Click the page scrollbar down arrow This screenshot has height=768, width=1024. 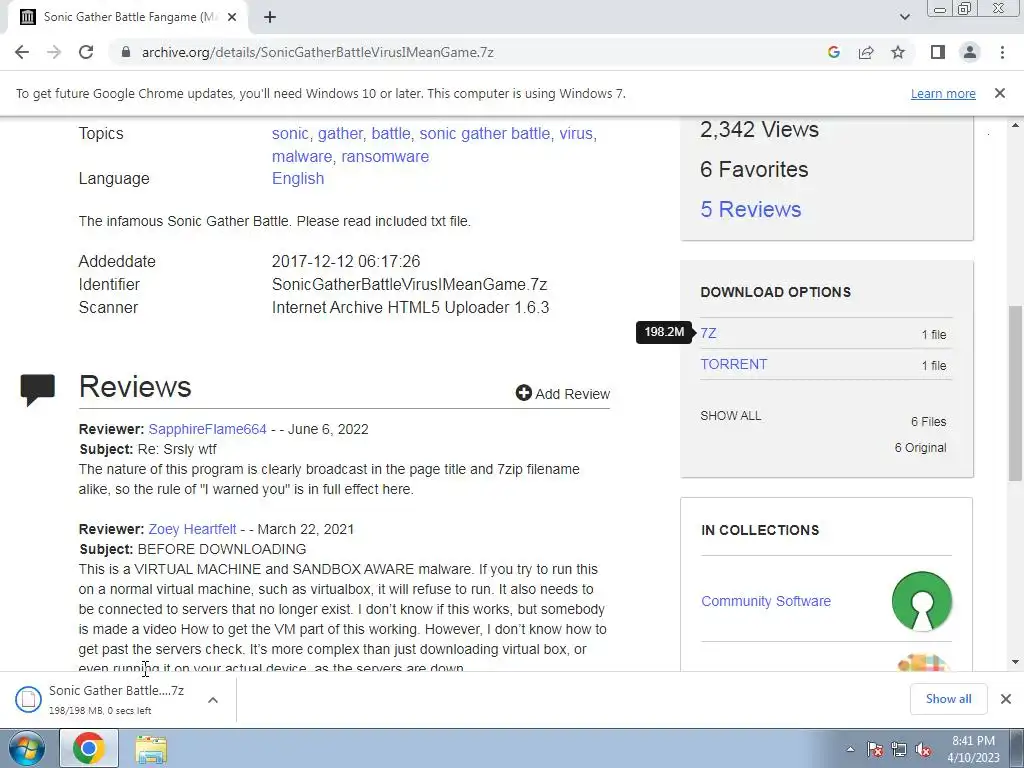[x=1016, y=662]
